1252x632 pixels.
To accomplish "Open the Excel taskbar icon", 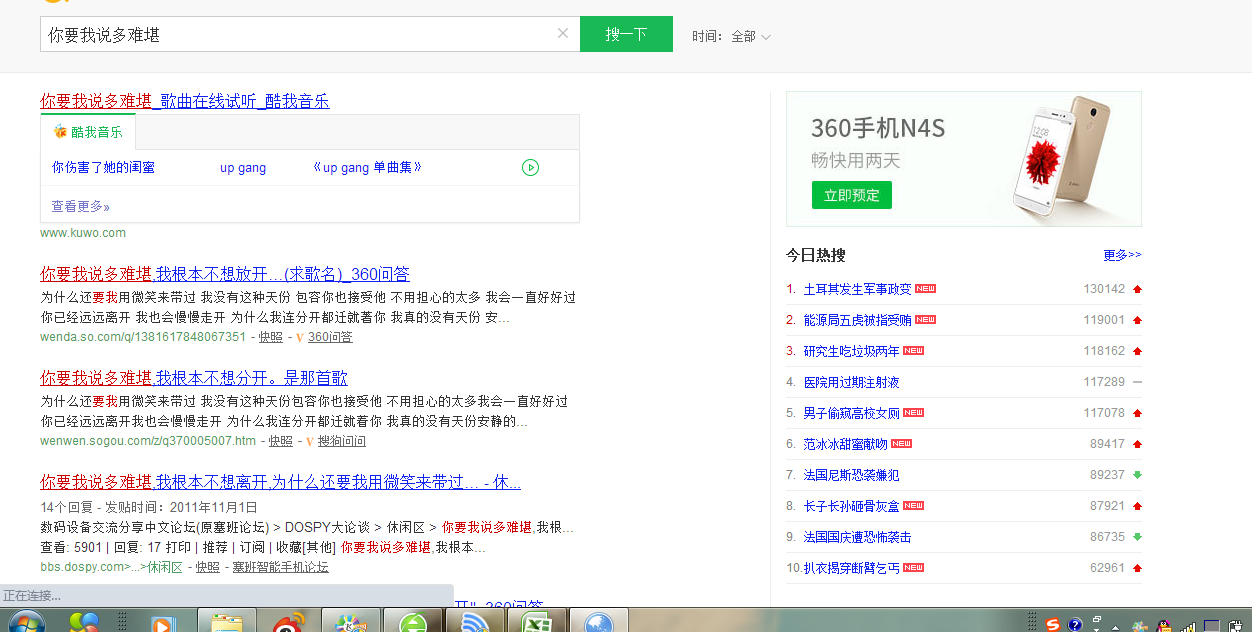I will click(x=537, y=621).
